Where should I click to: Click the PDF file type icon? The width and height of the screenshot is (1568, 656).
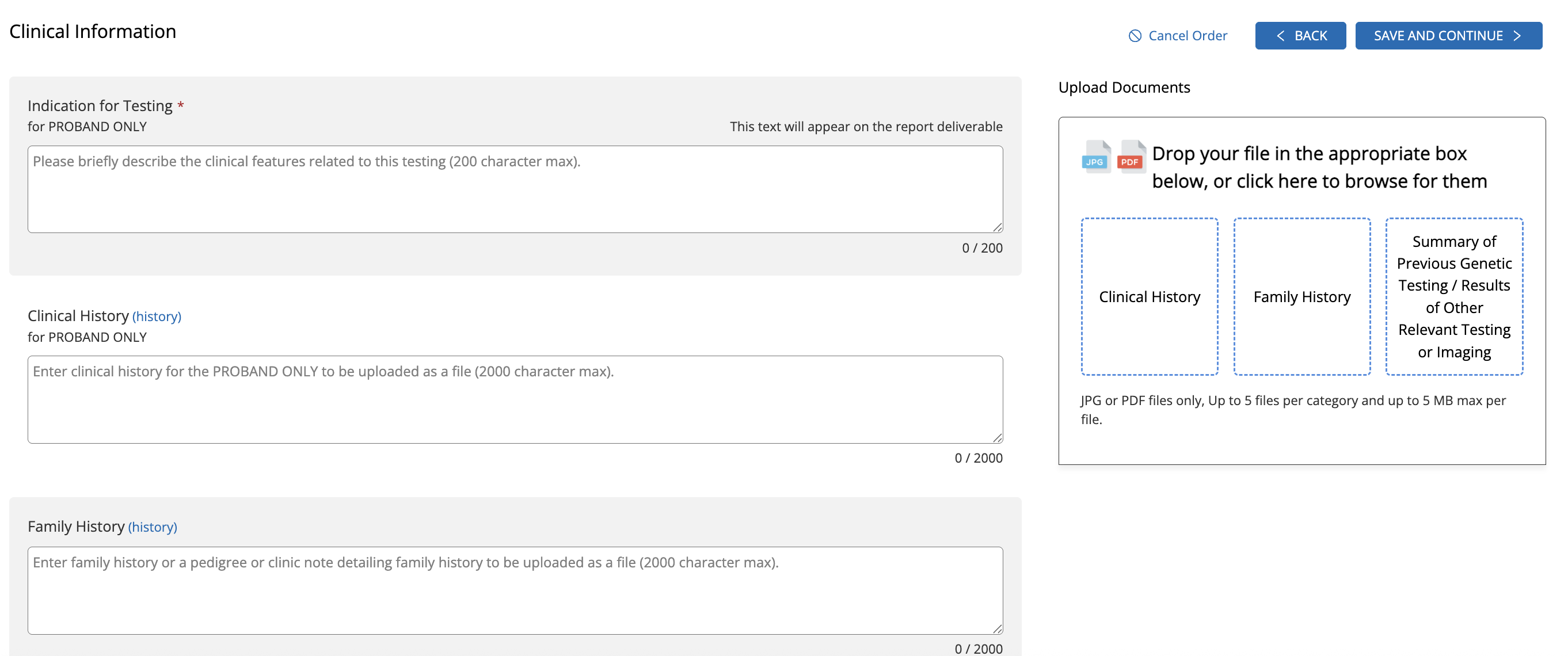coord(1132,157)
